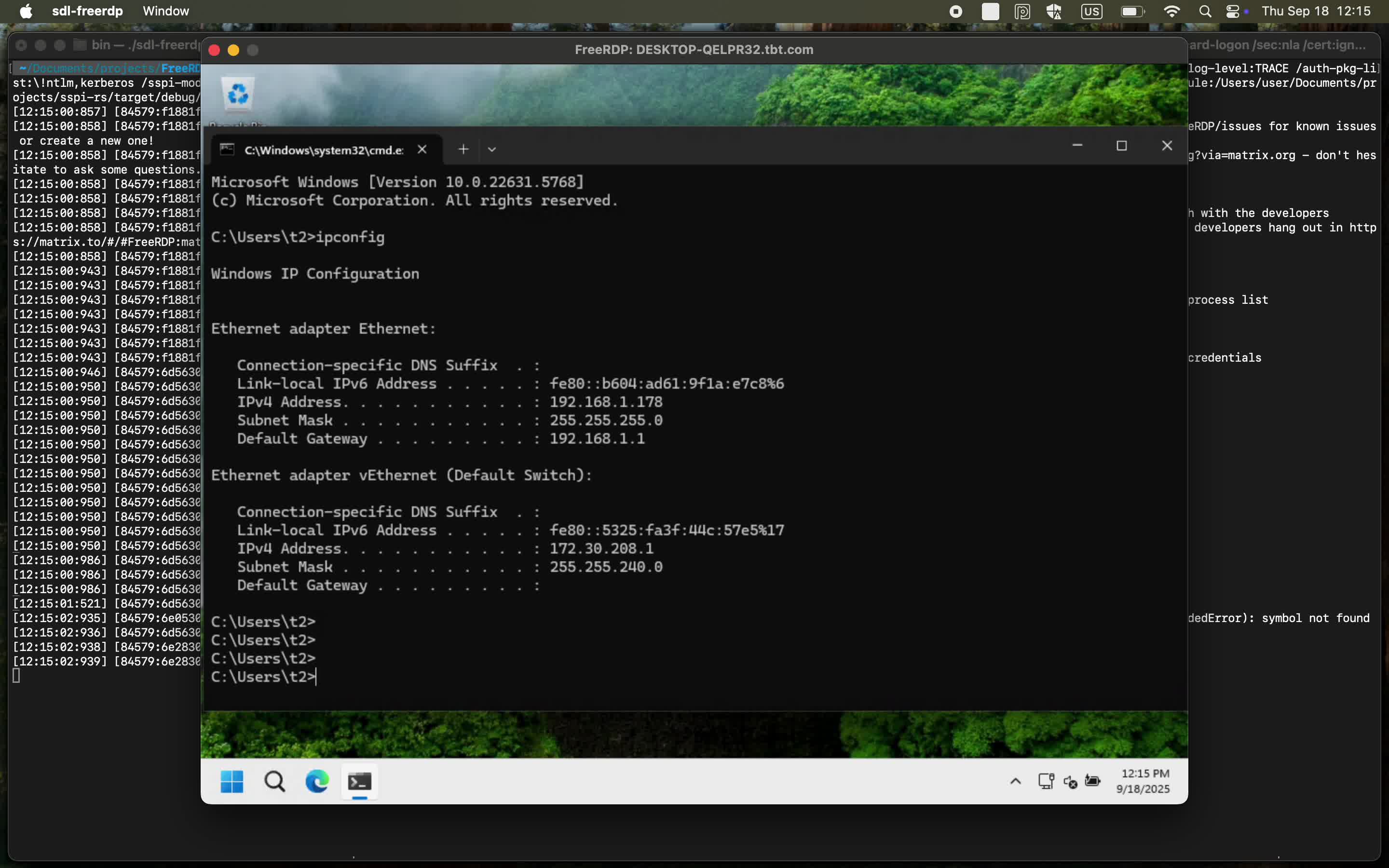The image size is (1389, 868).
Task: Click the remote display icon in the system tray
Action: coord(1046,781)
